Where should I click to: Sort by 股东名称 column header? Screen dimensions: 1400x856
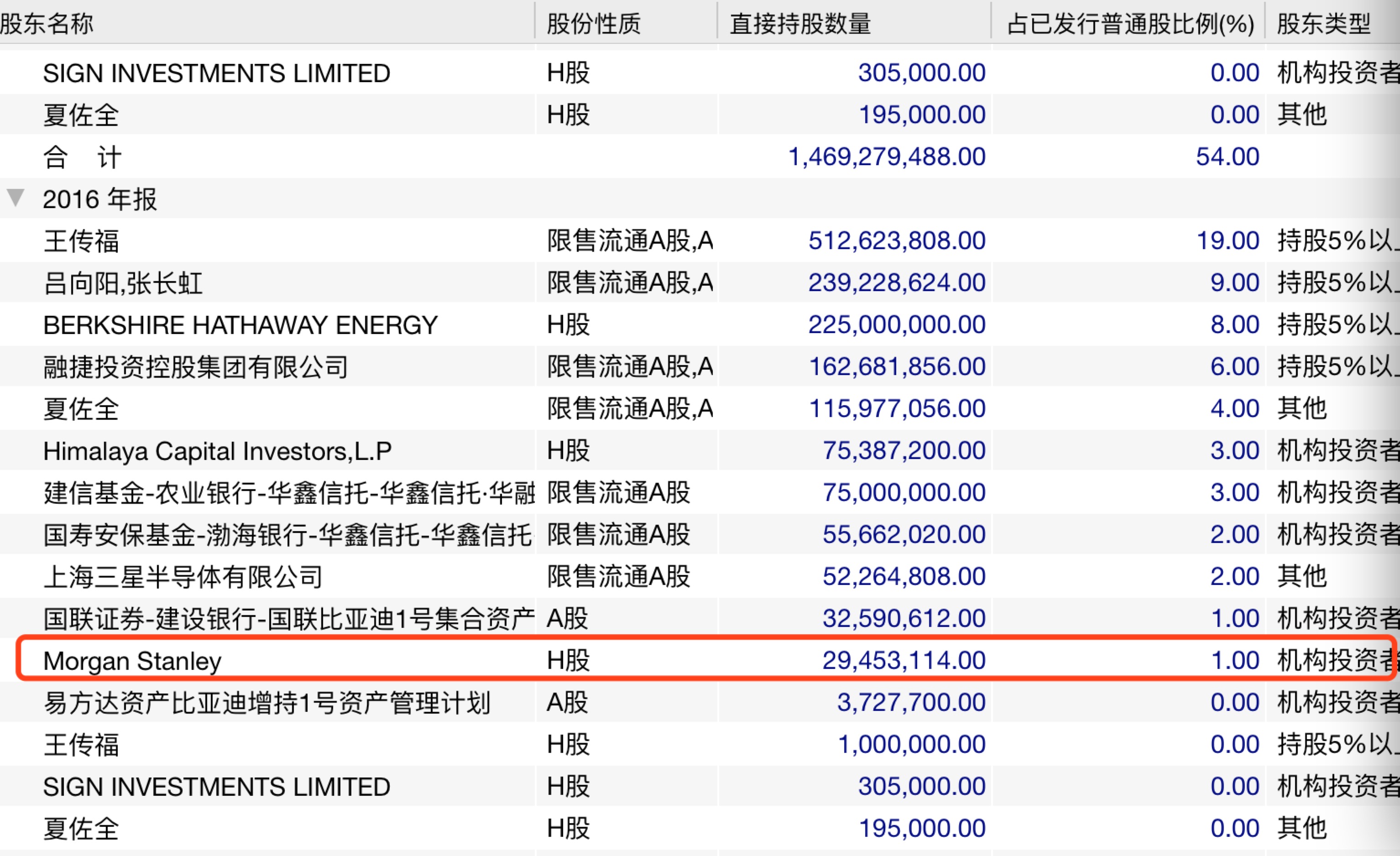point(47,23)
